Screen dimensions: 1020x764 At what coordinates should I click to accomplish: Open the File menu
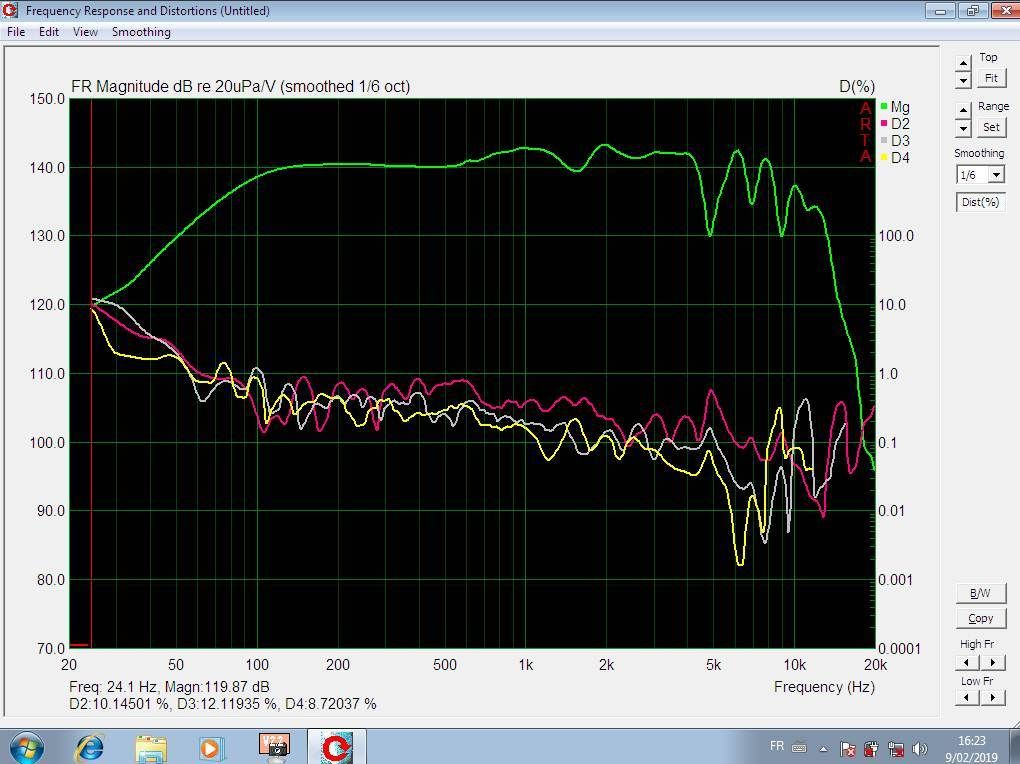point(16,32)
